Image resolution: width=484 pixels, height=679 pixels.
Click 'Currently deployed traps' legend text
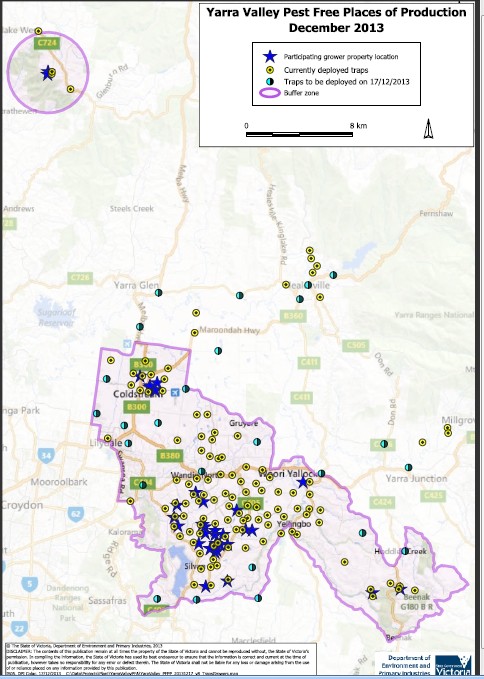click(x=326, y=70)
